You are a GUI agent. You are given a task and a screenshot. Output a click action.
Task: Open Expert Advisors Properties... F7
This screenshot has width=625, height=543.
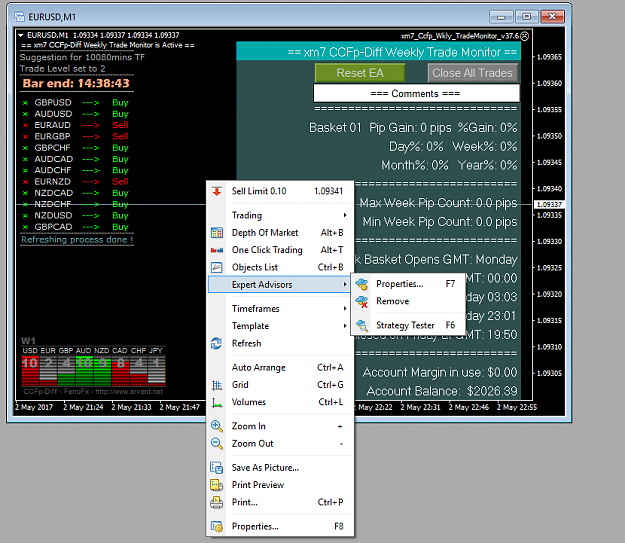click(408, 284)
